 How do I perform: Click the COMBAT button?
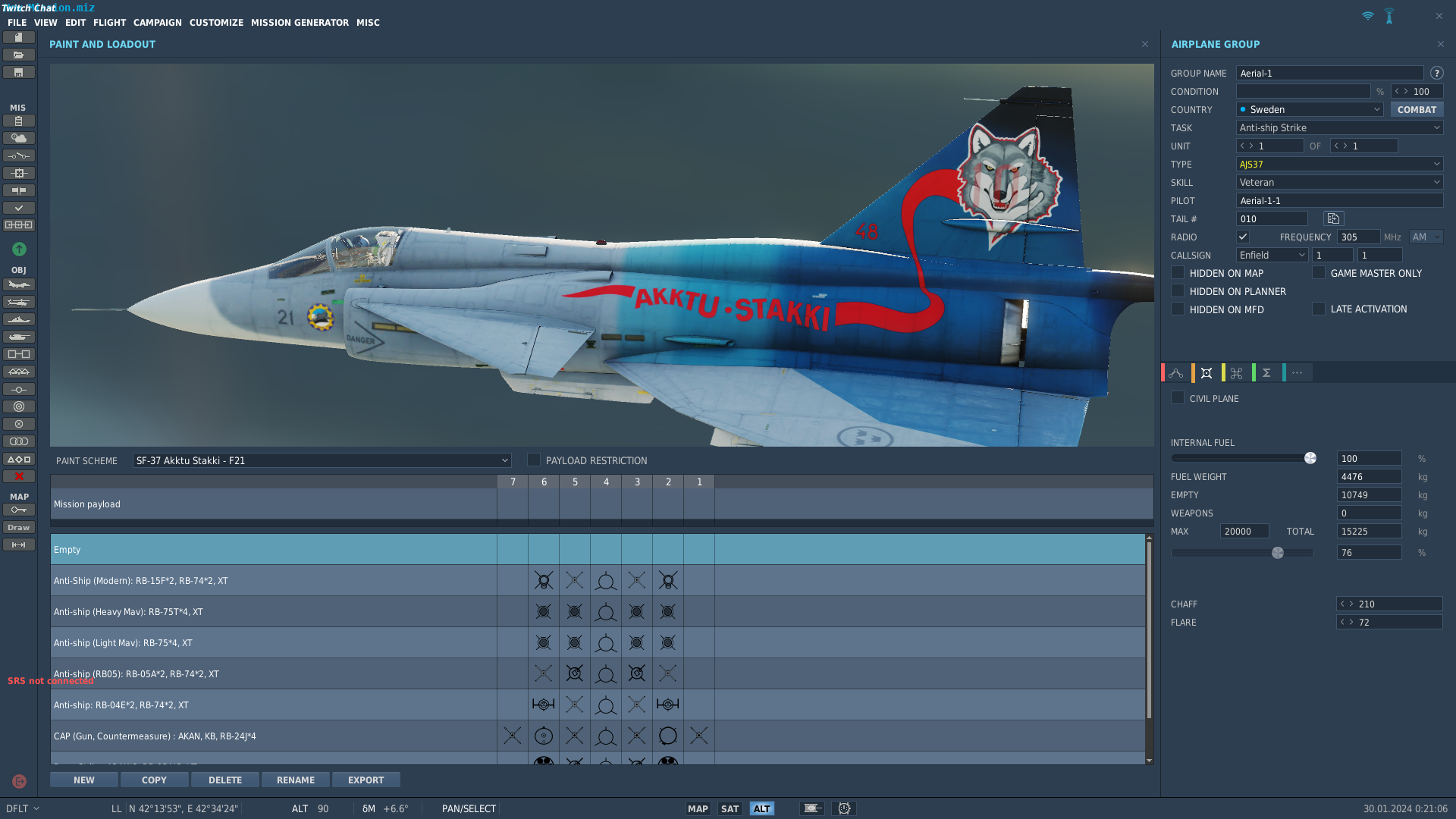[x=1417, y=109]
